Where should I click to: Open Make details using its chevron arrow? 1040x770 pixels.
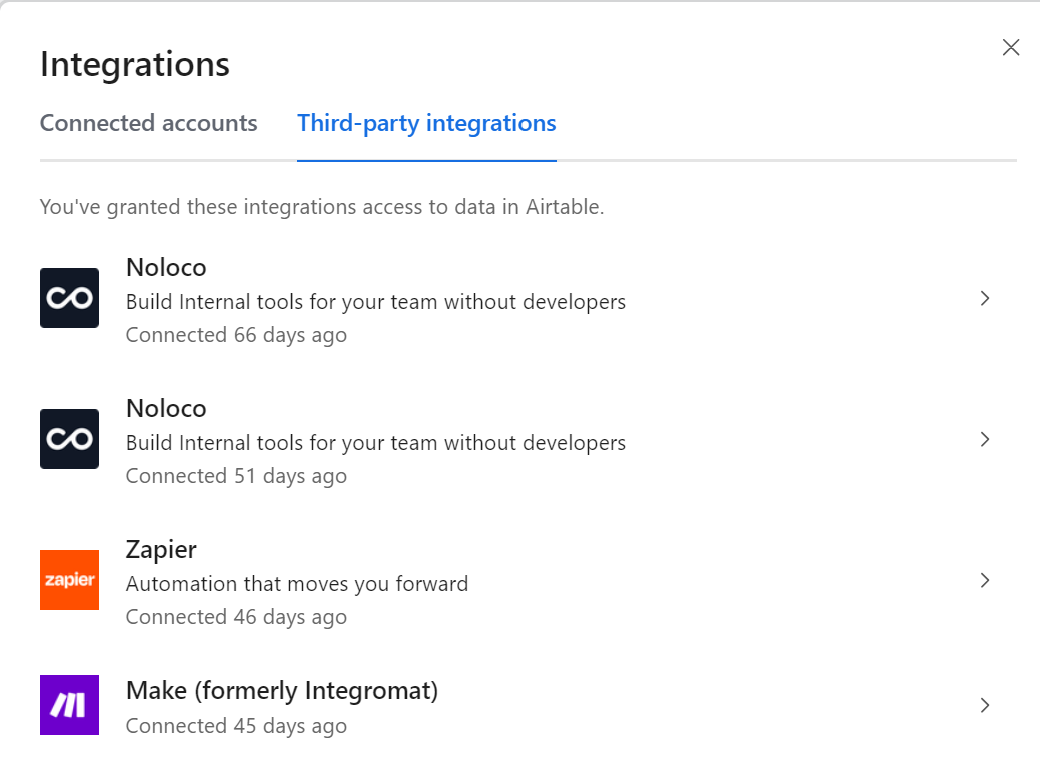tap(985, 705)
